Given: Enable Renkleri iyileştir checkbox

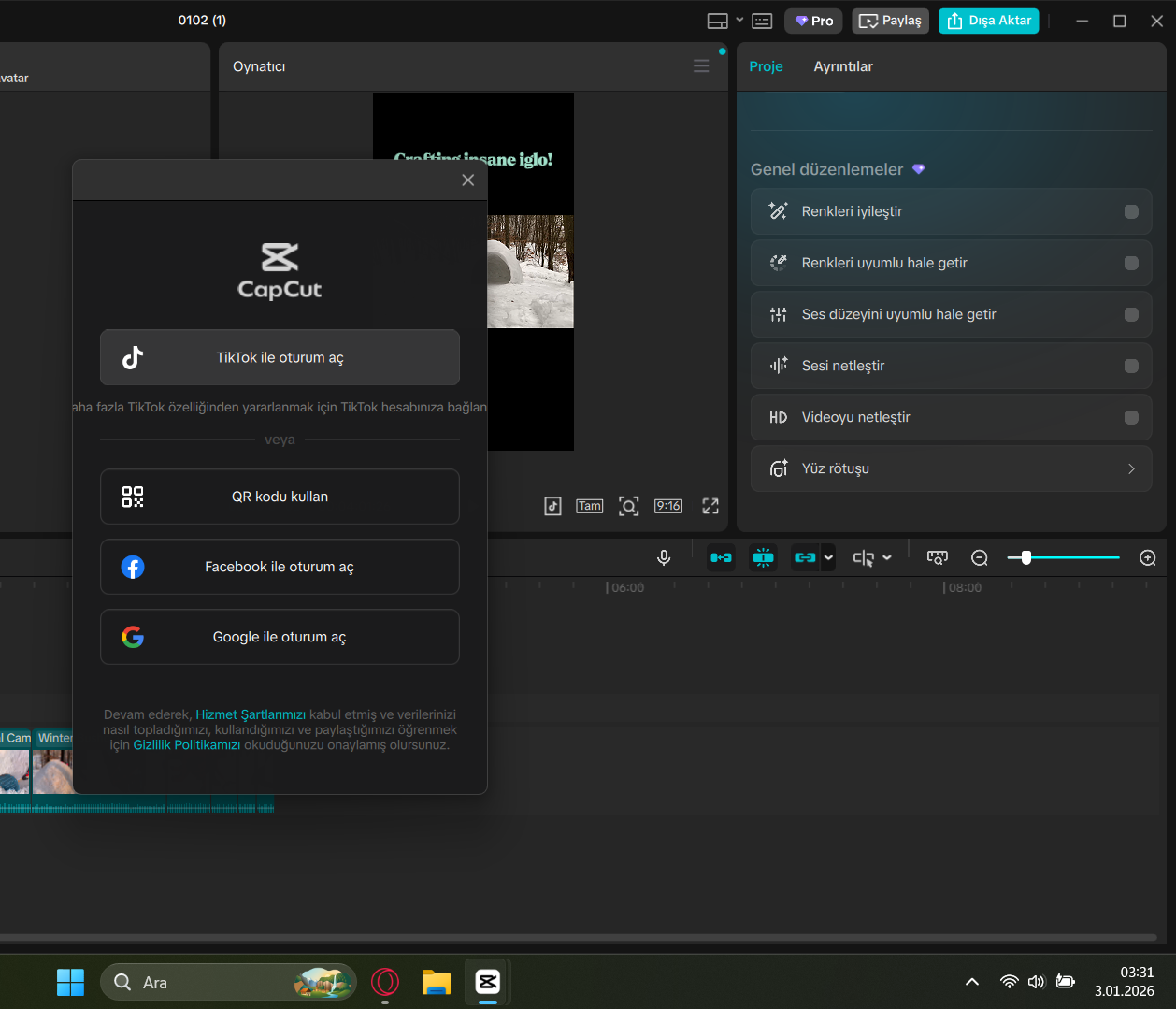Looking at the screenshot, I should [1131, 211].
